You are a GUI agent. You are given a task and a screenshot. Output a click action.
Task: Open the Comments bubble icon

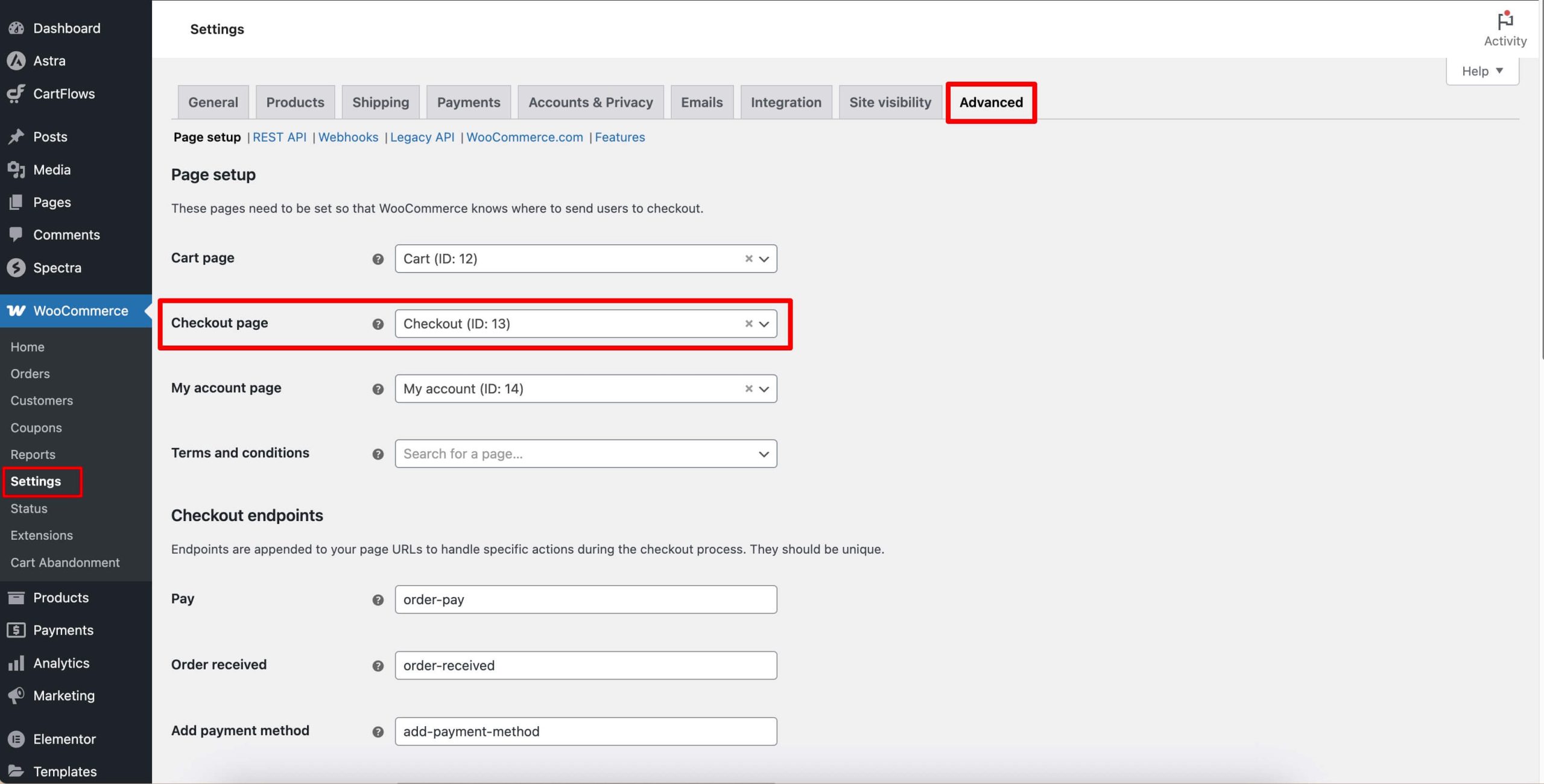coord(16,235)
